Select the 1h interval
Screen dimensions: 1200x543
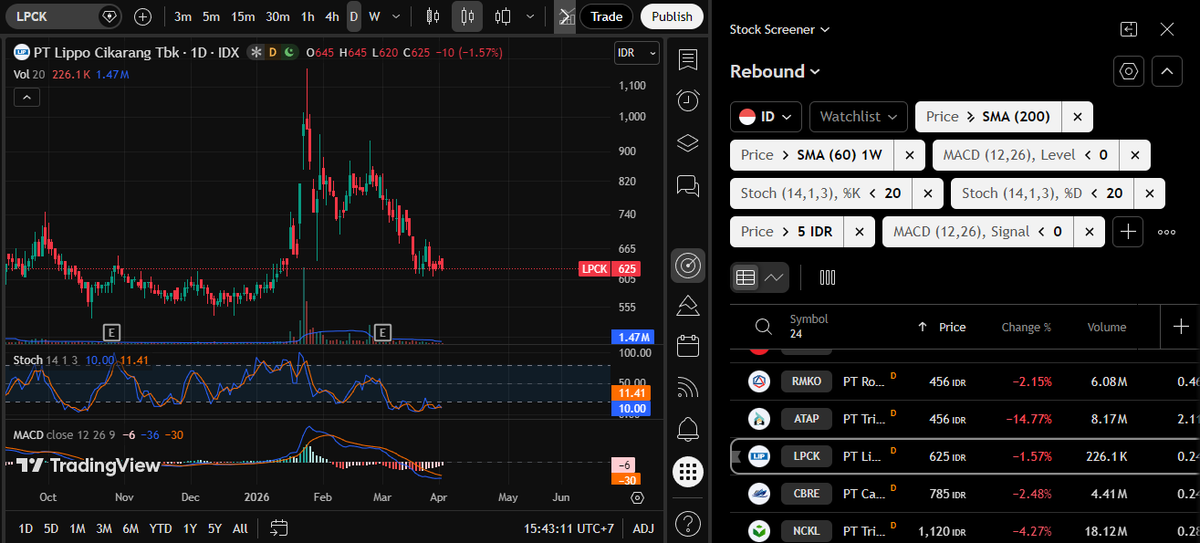(308, 16)
